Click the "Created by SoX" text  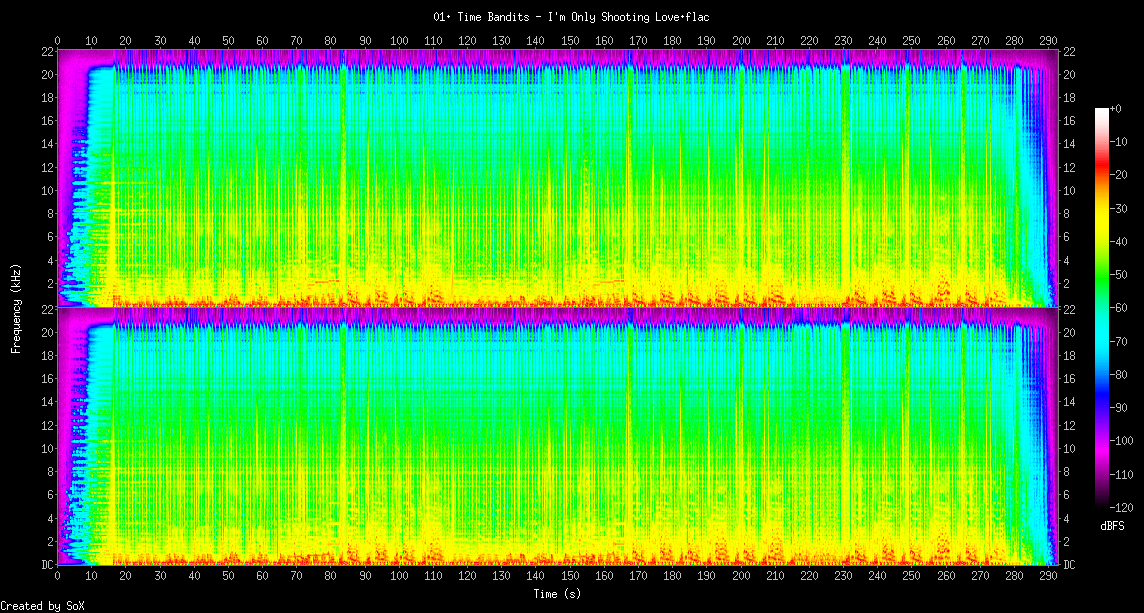coord(42,606)
